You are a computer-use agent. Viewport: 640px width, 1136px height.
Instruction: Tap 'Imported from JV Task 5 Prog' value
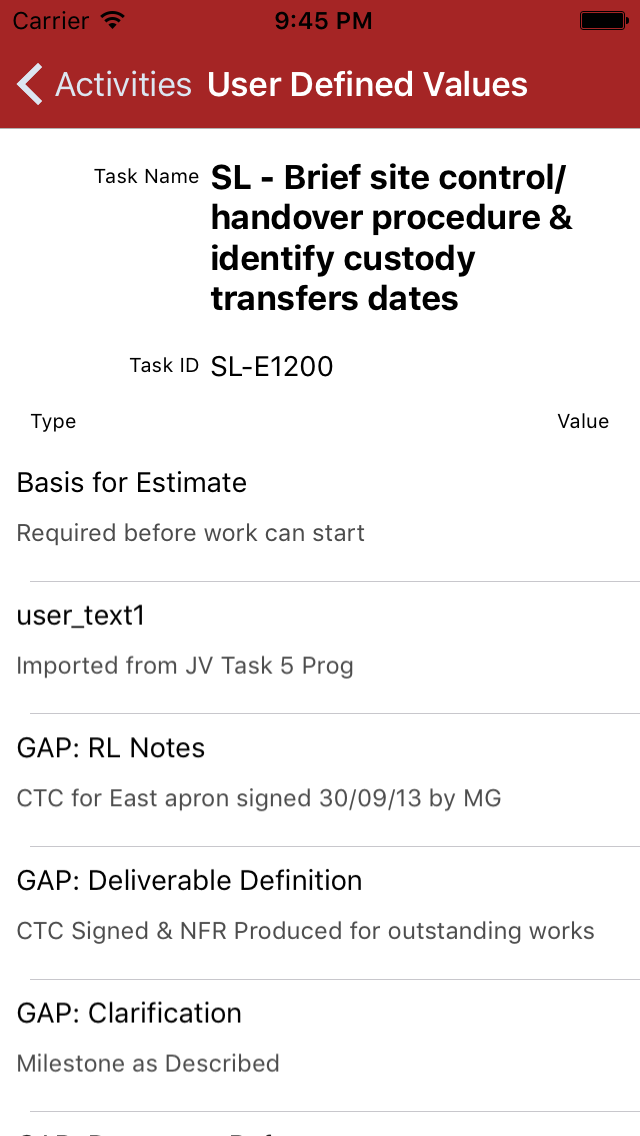[185, 666]
